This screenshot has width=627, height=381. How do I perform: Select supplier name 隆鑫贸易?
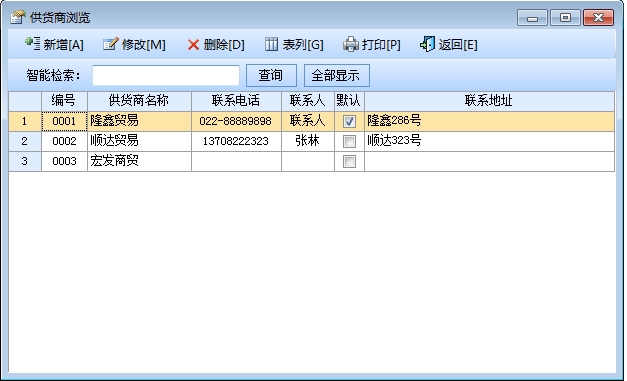pyautogui.click(x=139, y=121)
